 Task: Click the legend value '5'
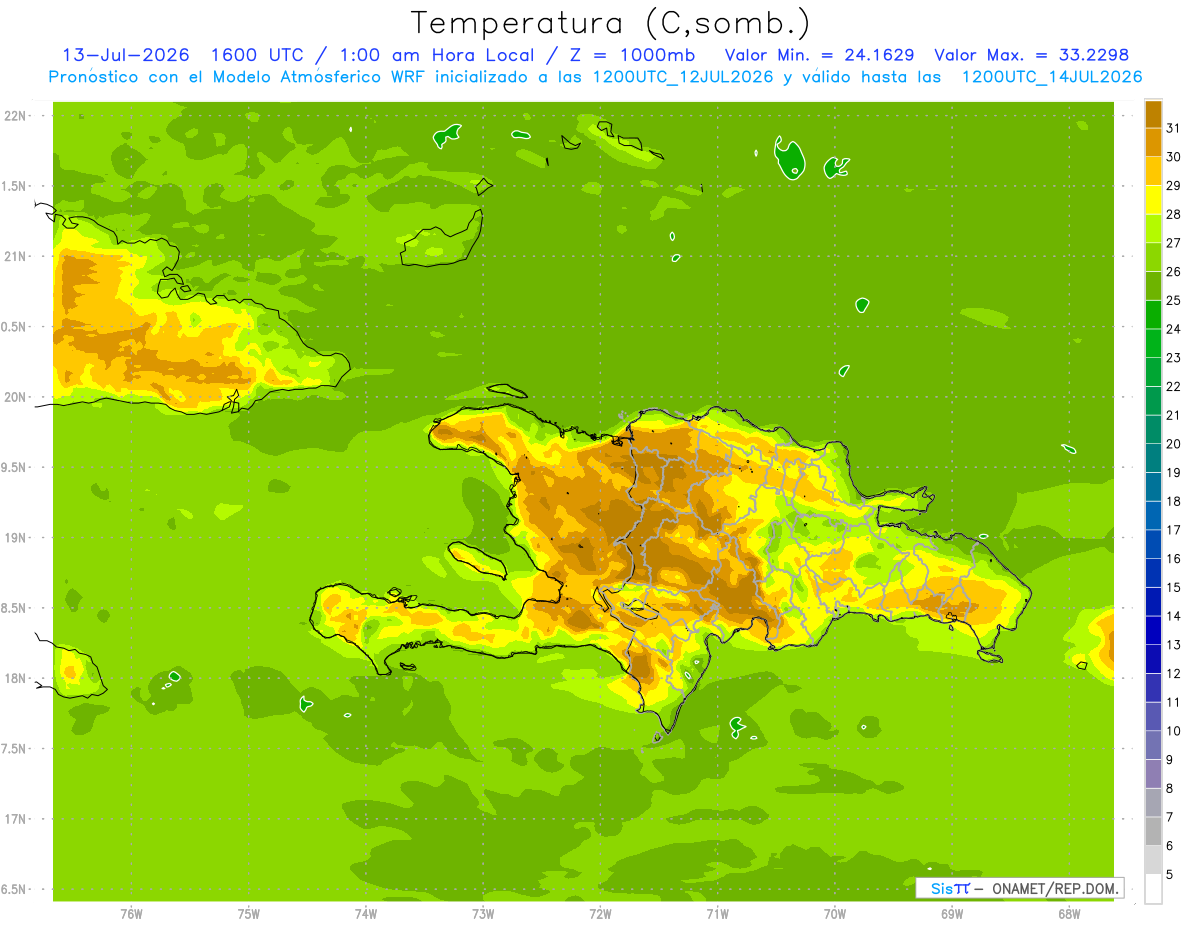pos(1170,875)
